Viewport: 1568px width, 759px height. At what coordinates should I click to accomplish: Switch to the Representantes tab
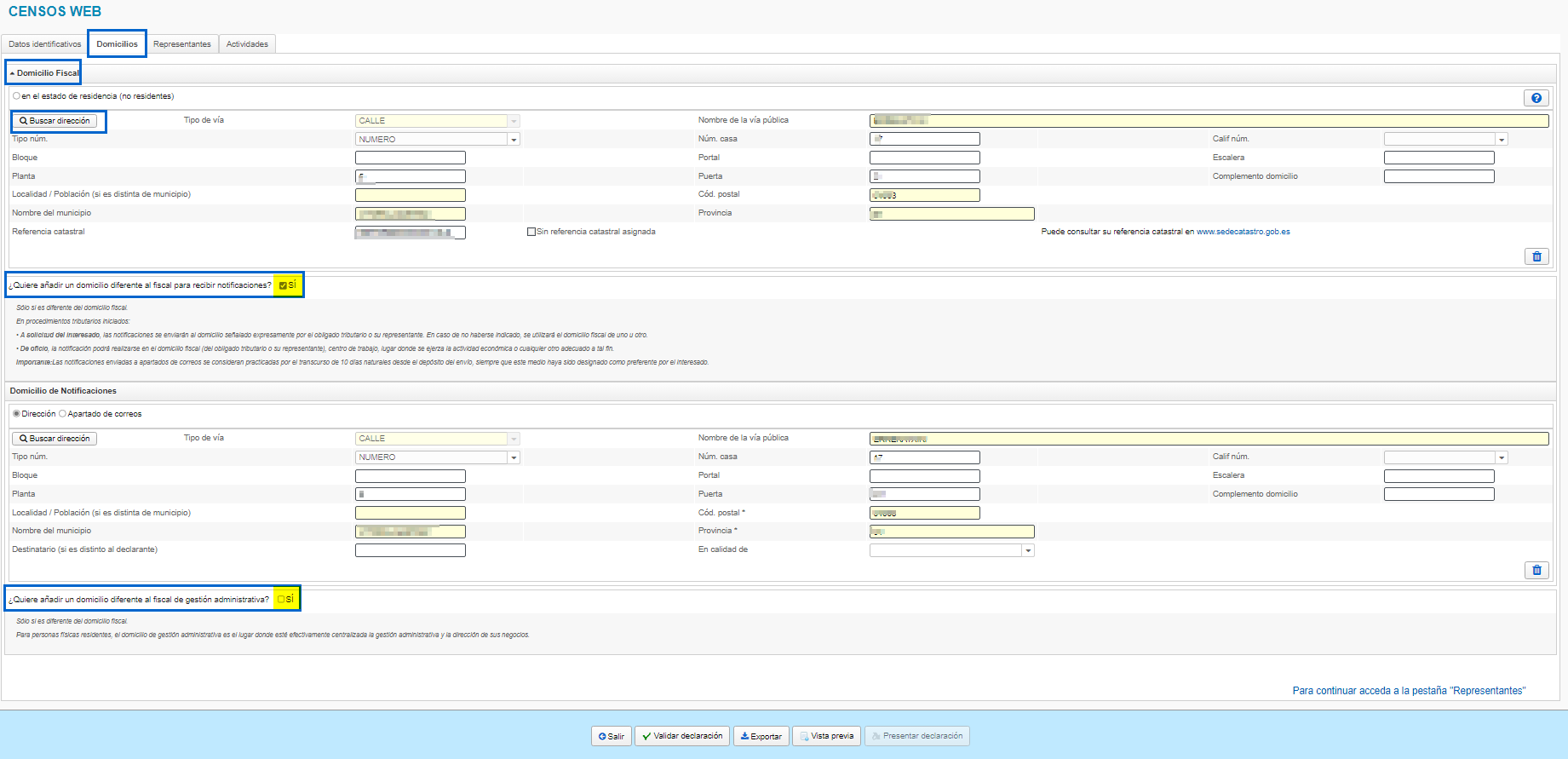coord(181,44)
